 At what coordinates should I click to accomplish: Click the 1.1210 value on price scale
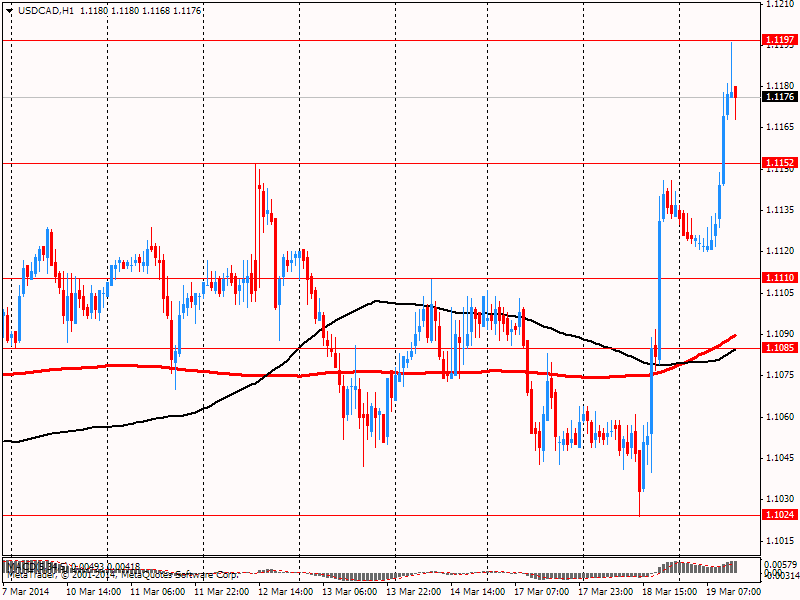click(x=779, y=4)
